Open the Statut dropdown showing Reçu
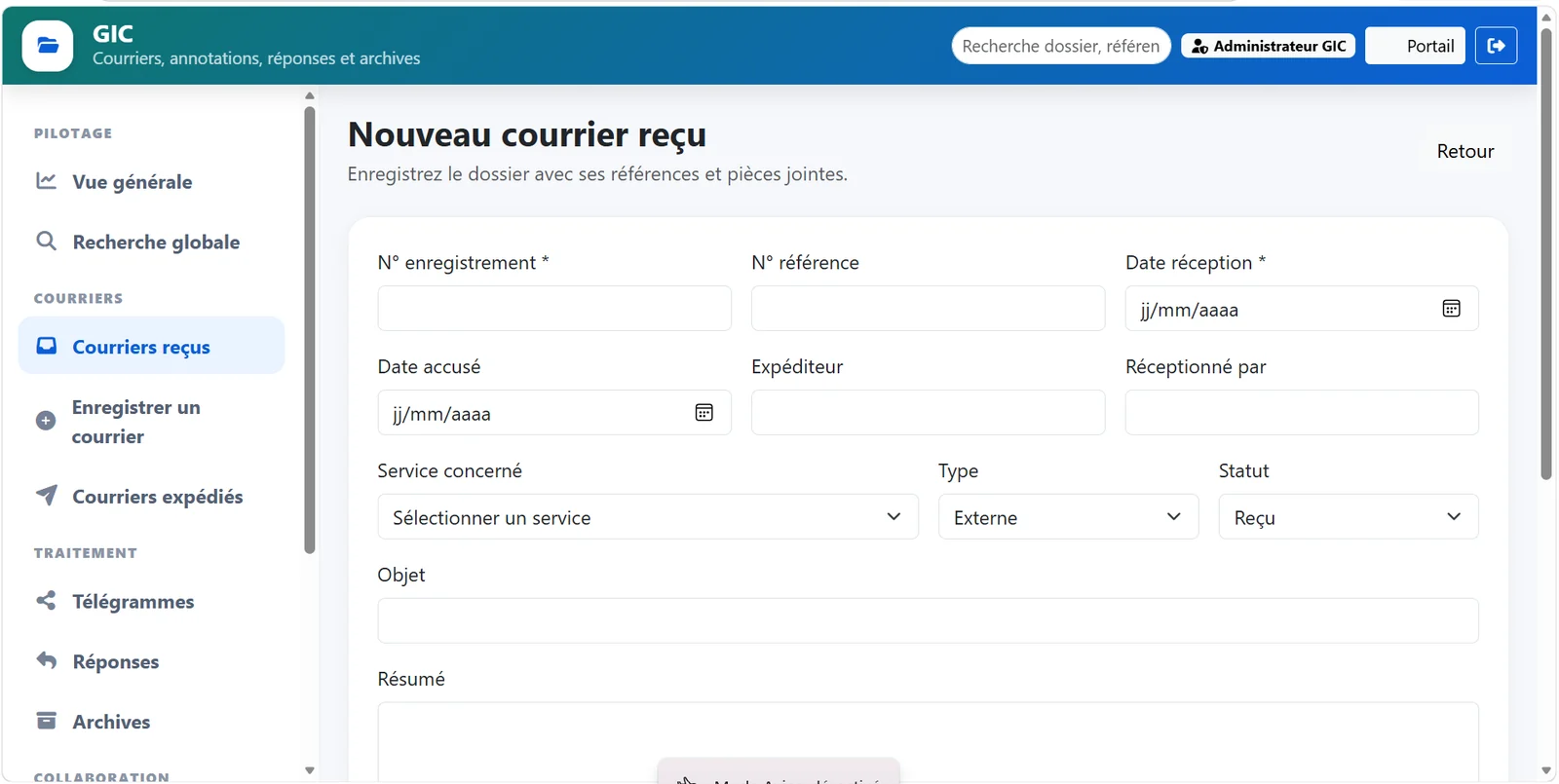The image size is (1559, 784). point(1349,517)
